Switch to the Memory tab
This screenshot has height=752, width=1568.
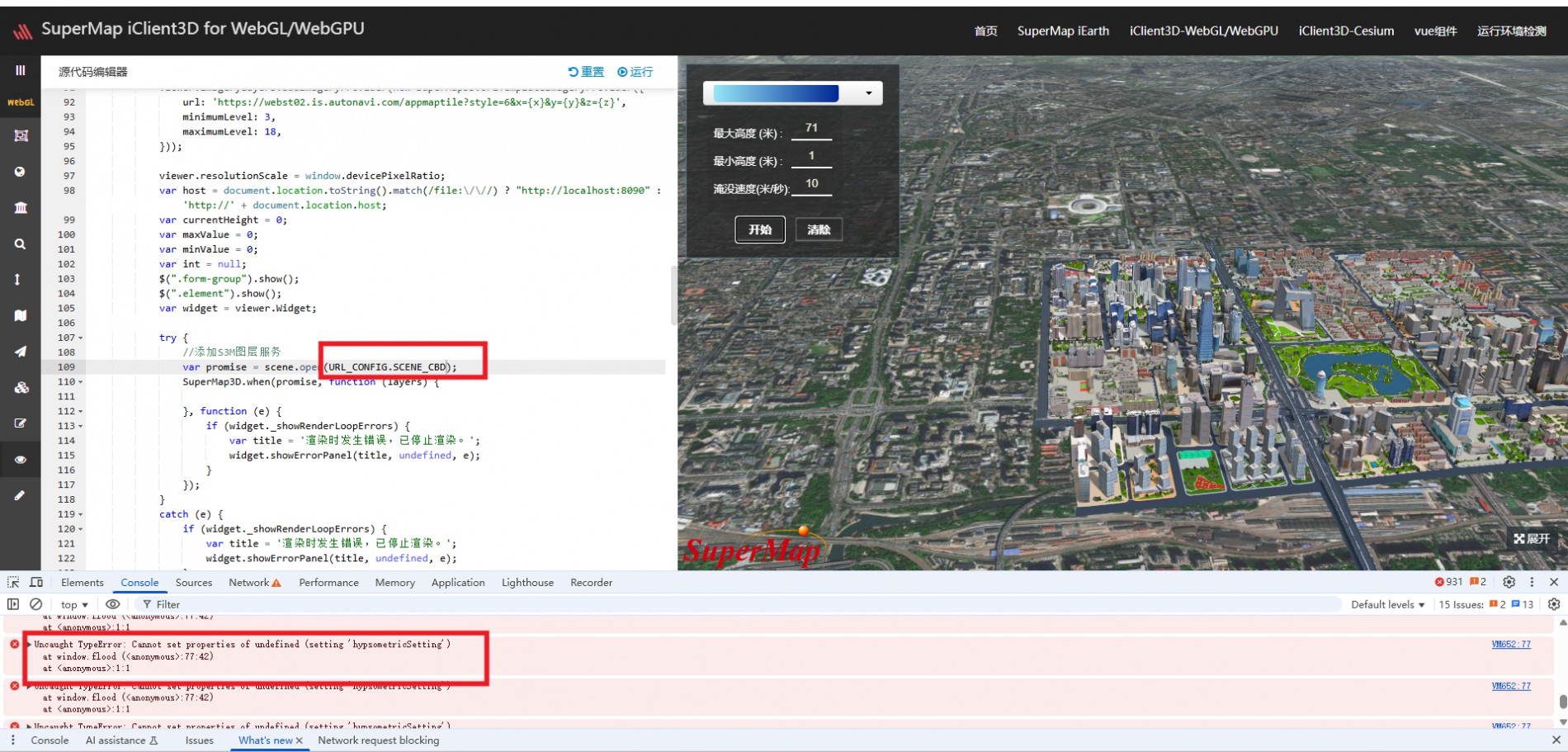click(x=395, y=582)
